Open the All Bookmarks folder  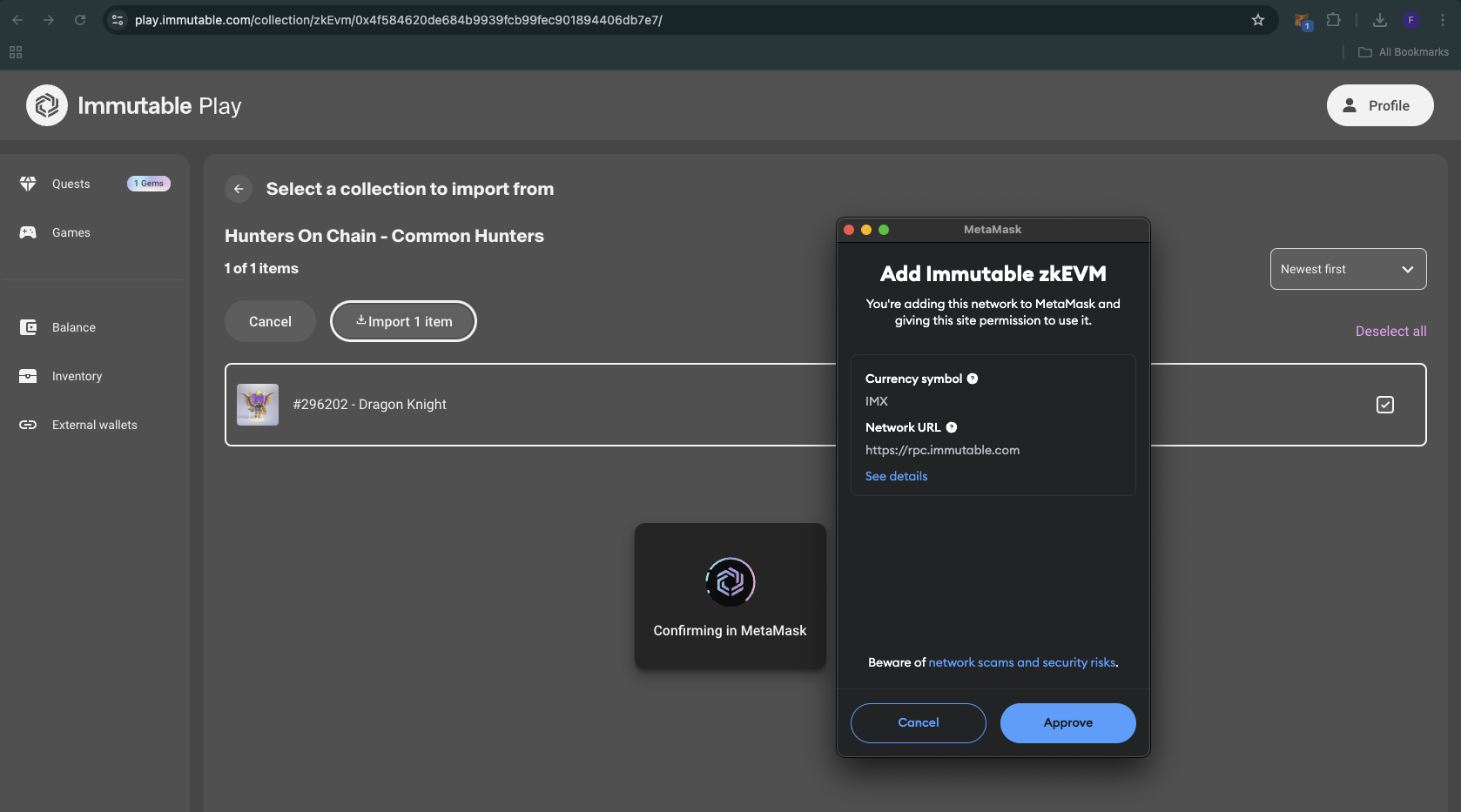[x=1404, y=52]
